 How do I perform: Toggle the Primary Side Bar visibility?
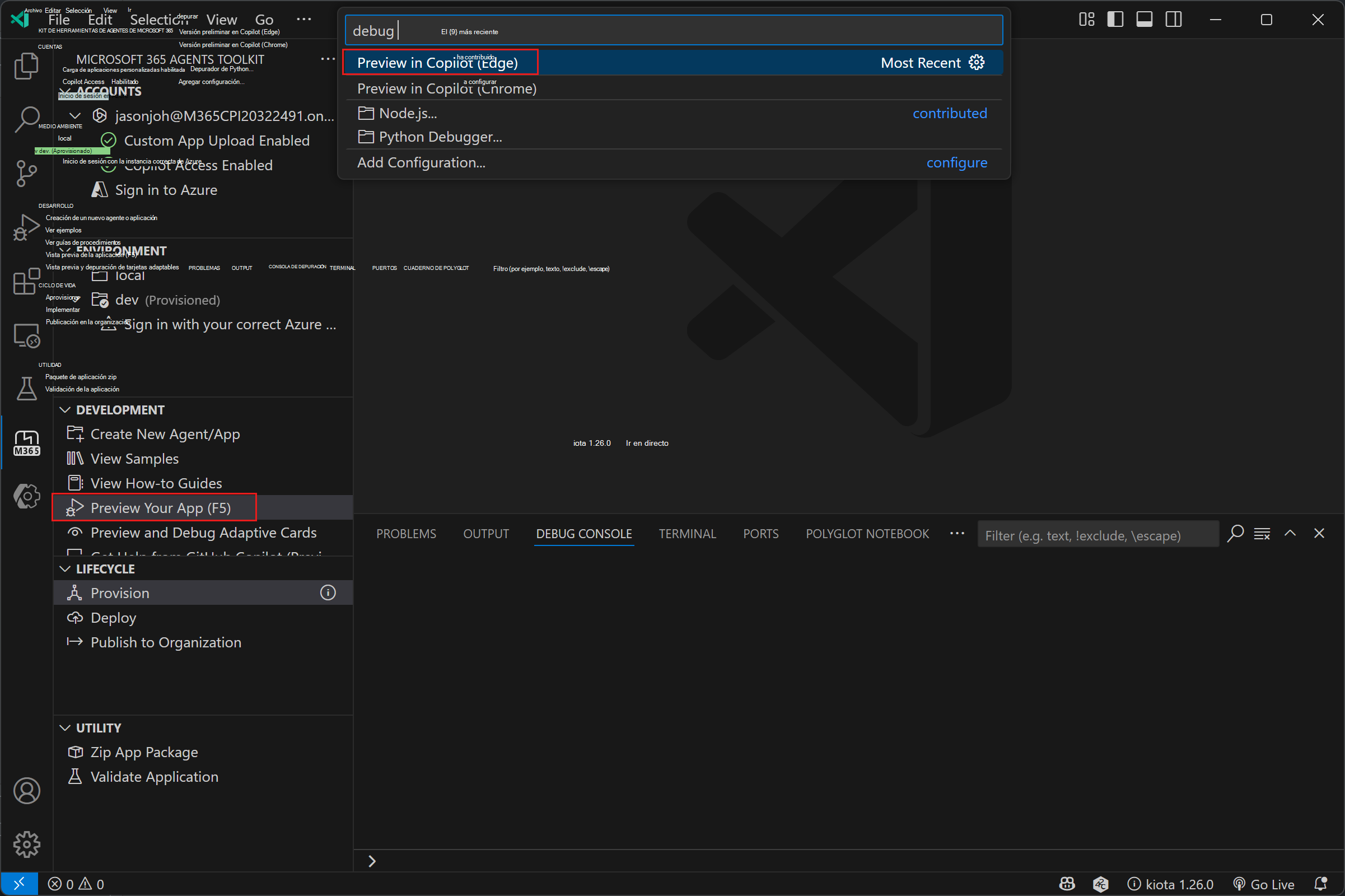point(1115,19)
